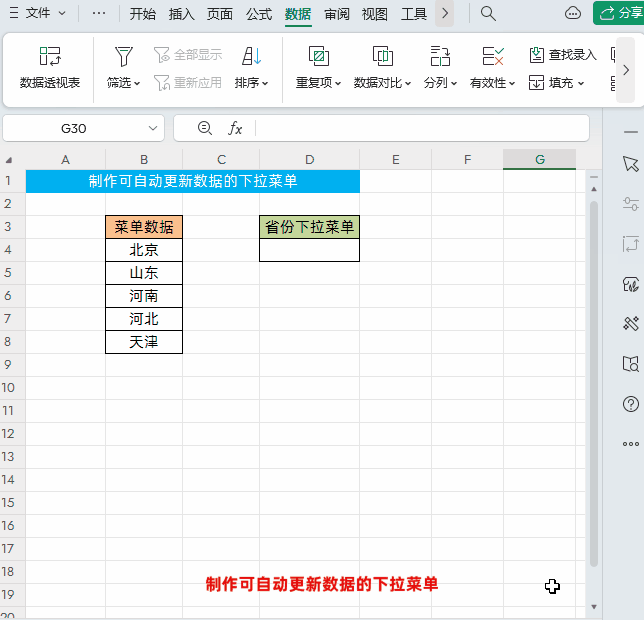The width and height of the screenshot is (644, 620).
Task: Click the 全部显示 show all button
Action: [188, 55]
